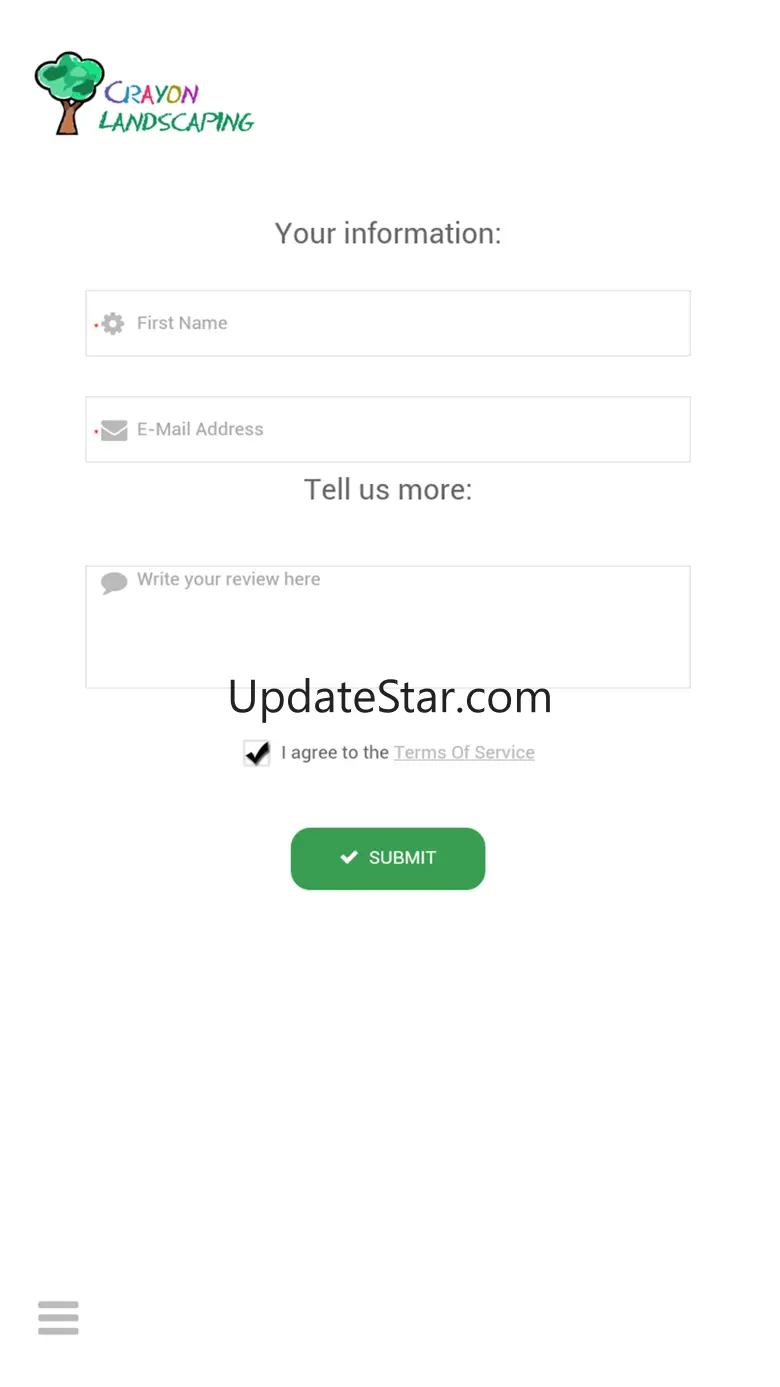Submit the form with the green SUBMIT button
Viewport: 780px width, 1387px height.
click(388, 858)
